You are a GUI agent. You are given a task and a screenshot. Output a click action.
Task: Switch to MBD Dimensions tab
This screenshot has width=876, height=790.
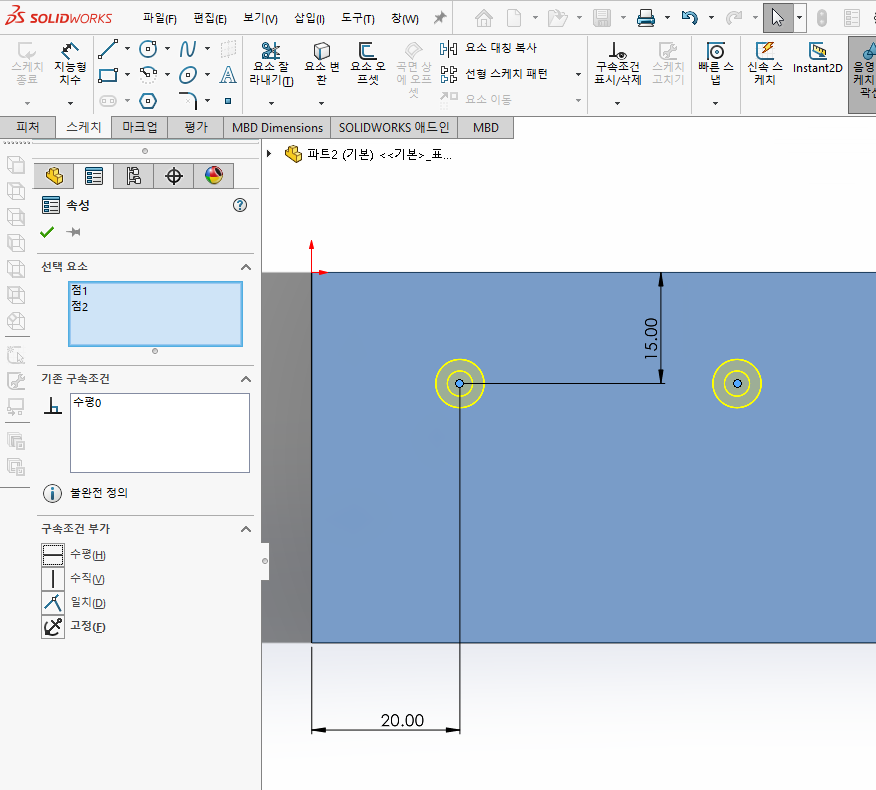[x=277, y=127]
